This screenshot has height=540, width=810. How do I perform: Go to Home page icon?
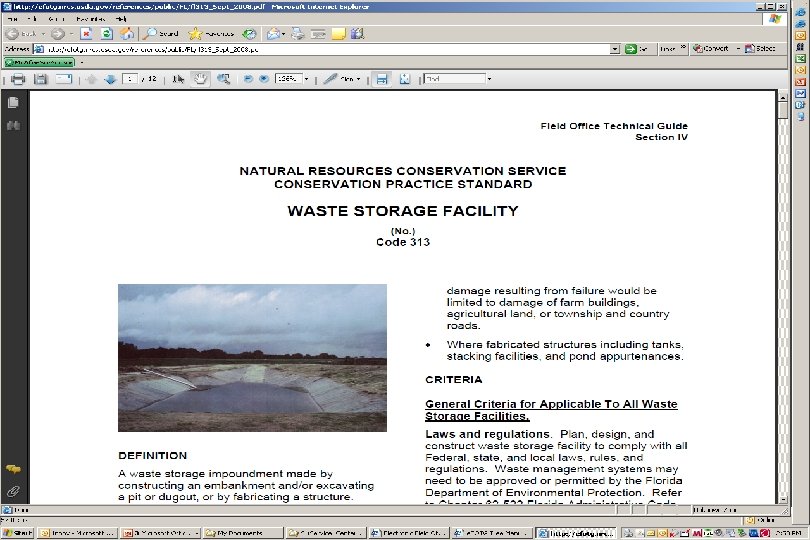click(127, 34)
